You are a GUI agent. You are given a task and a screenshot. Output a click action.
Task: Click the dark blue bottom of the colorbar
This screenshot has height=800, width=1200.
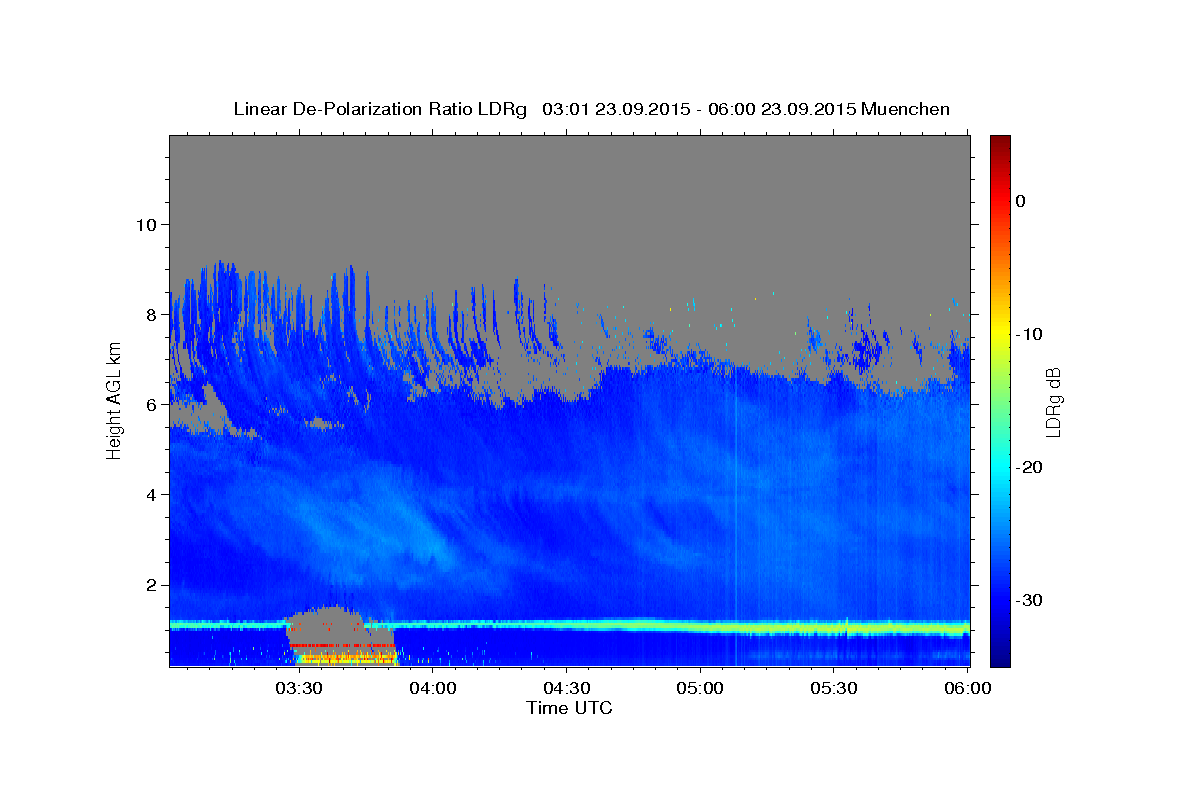[999, 658]
